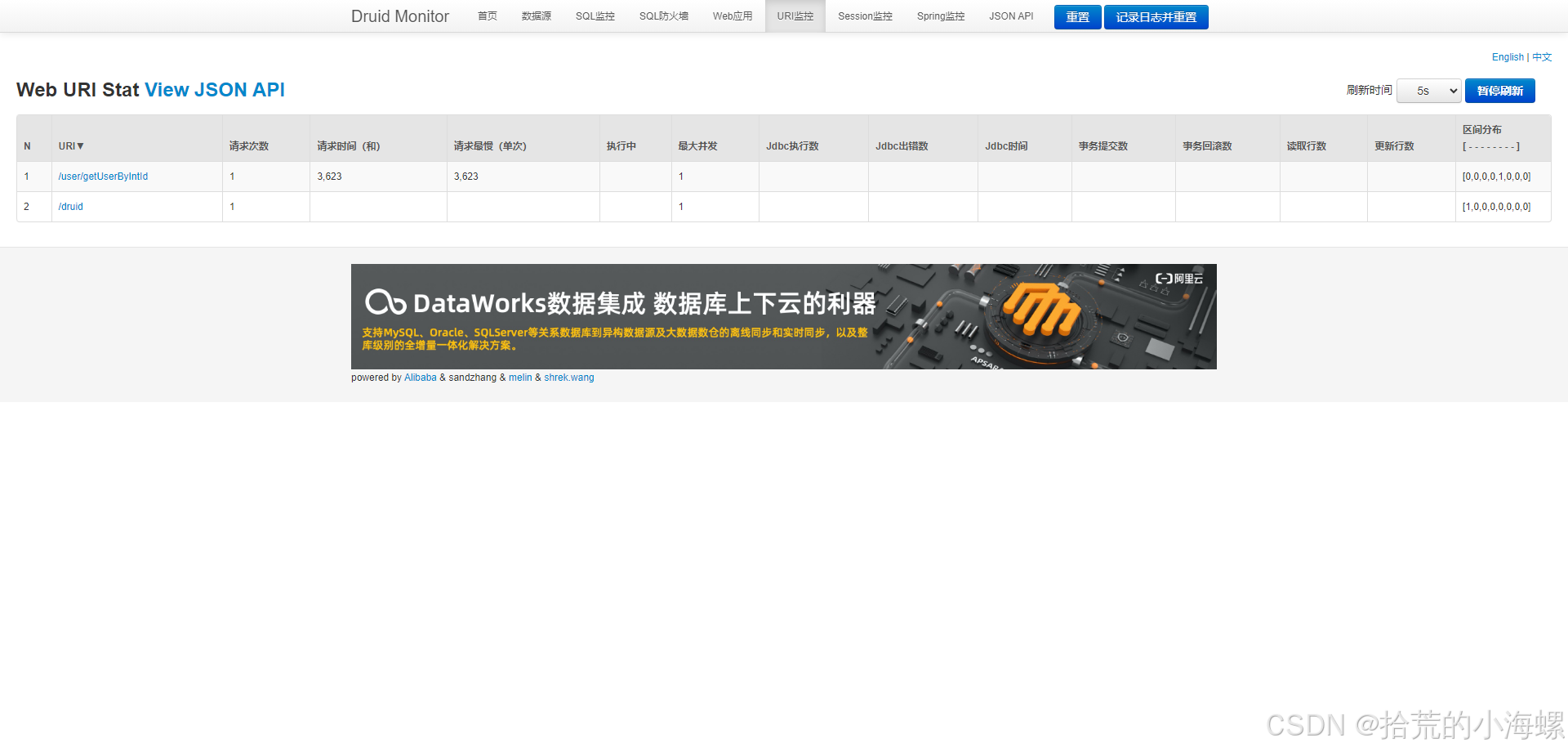Go to SQL防火墙 tab
Viewport: 1568px width, 751px height.
pos(663,16)
